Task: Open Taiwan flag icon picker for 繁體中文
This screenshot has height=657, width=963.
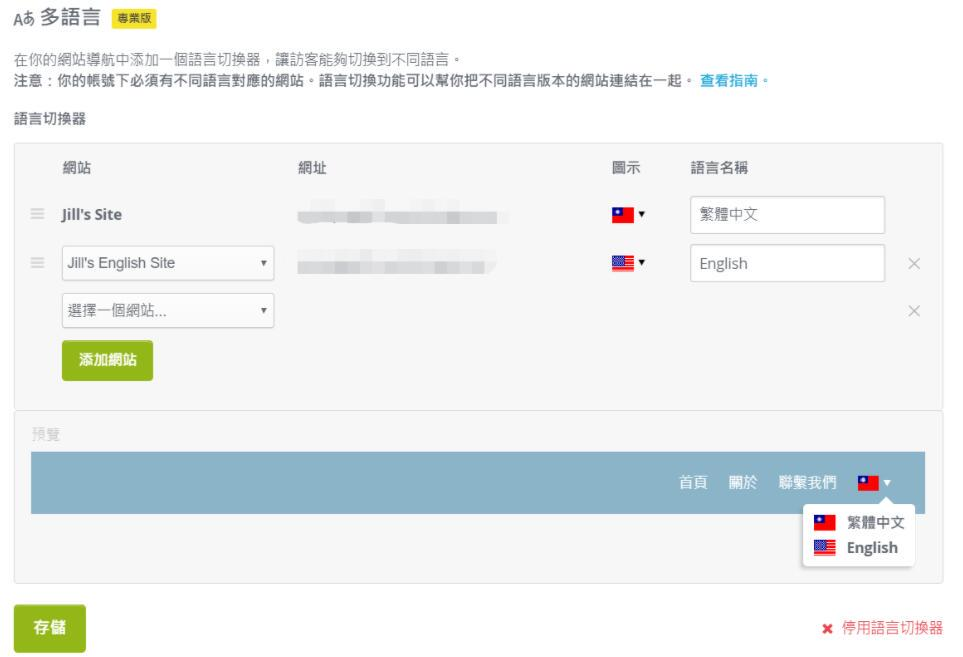Action: tap(628, 214)
